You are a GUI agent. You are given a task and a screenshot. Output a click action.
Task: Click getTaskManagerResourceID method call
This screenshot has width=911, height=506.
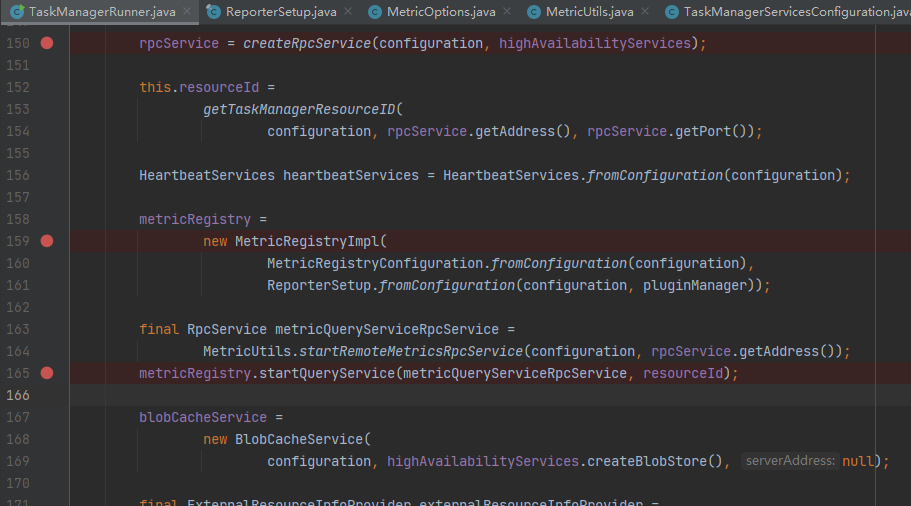click(x=299, y=109)
